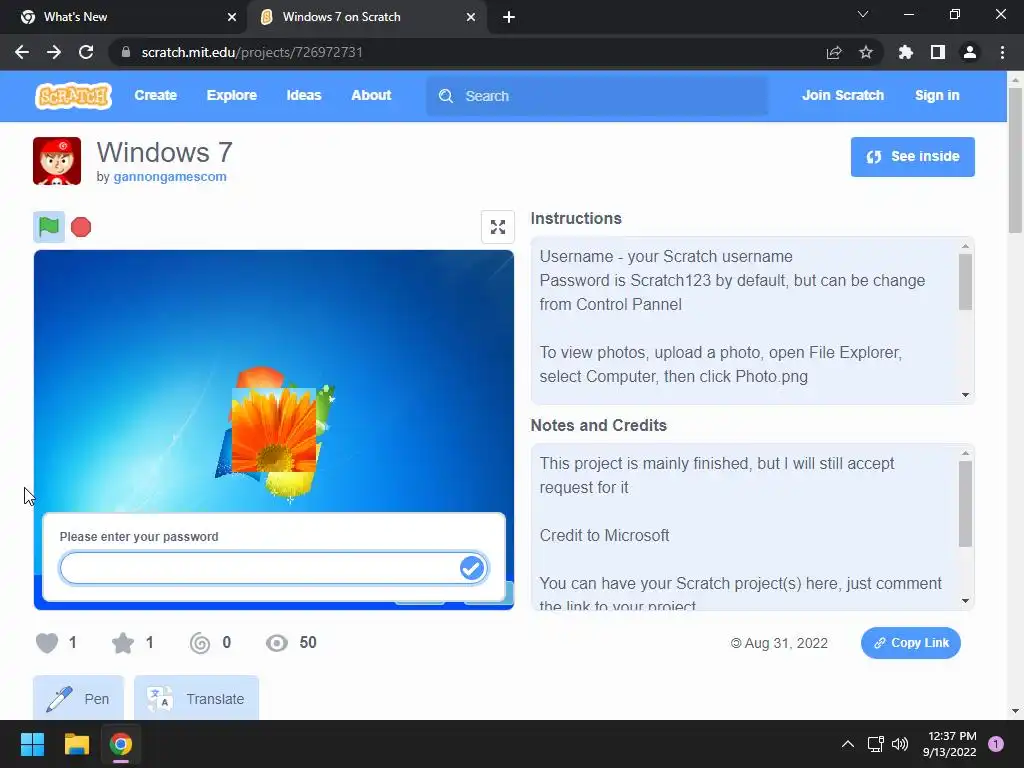Click the site lock icon in address bar
This screenshot has width=1024, height=768.
tap(126, 52)
